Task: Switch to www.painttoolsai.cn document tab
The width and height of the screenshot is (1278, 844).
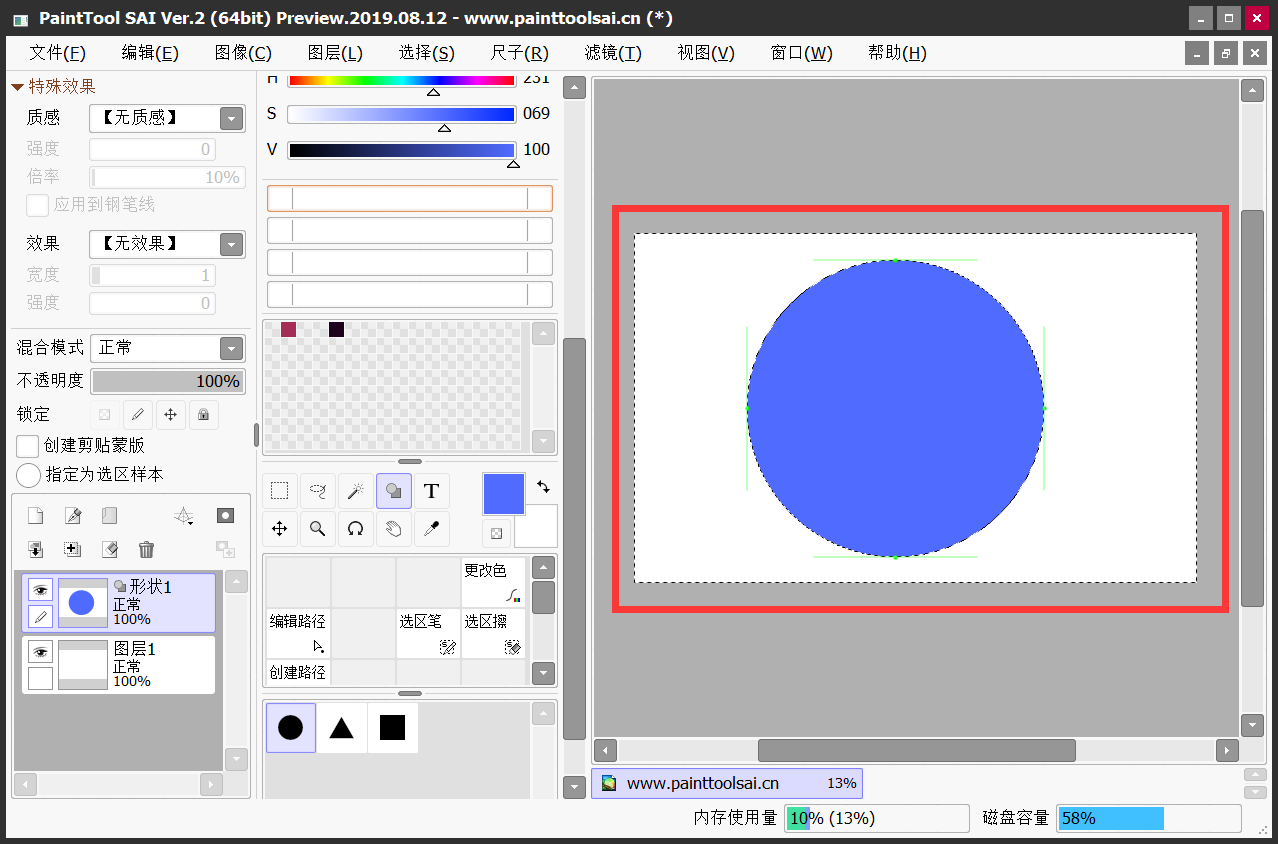Action: point(727,783)
